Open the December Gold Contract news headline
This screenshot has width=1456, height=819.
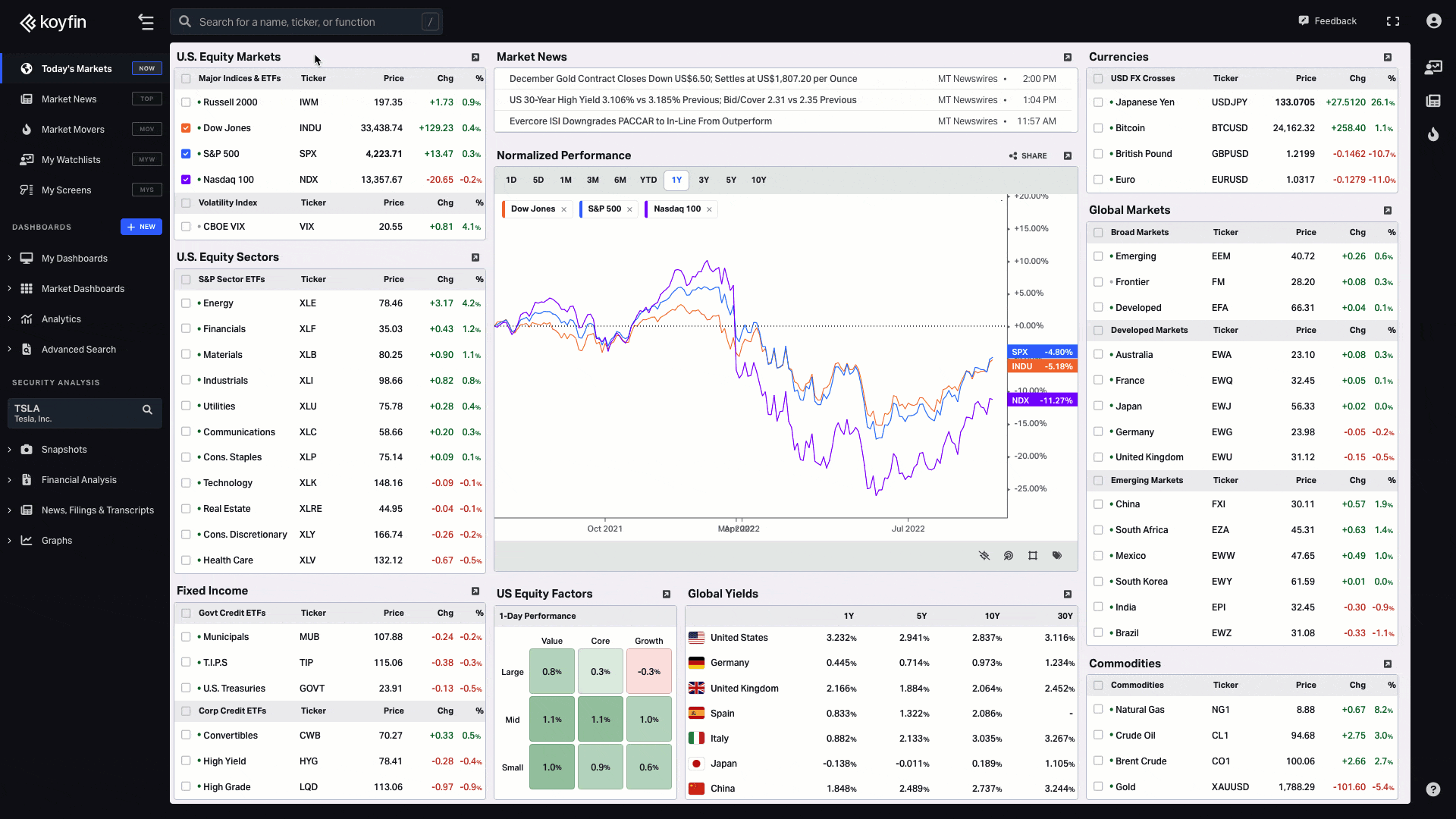click(683, 79)
